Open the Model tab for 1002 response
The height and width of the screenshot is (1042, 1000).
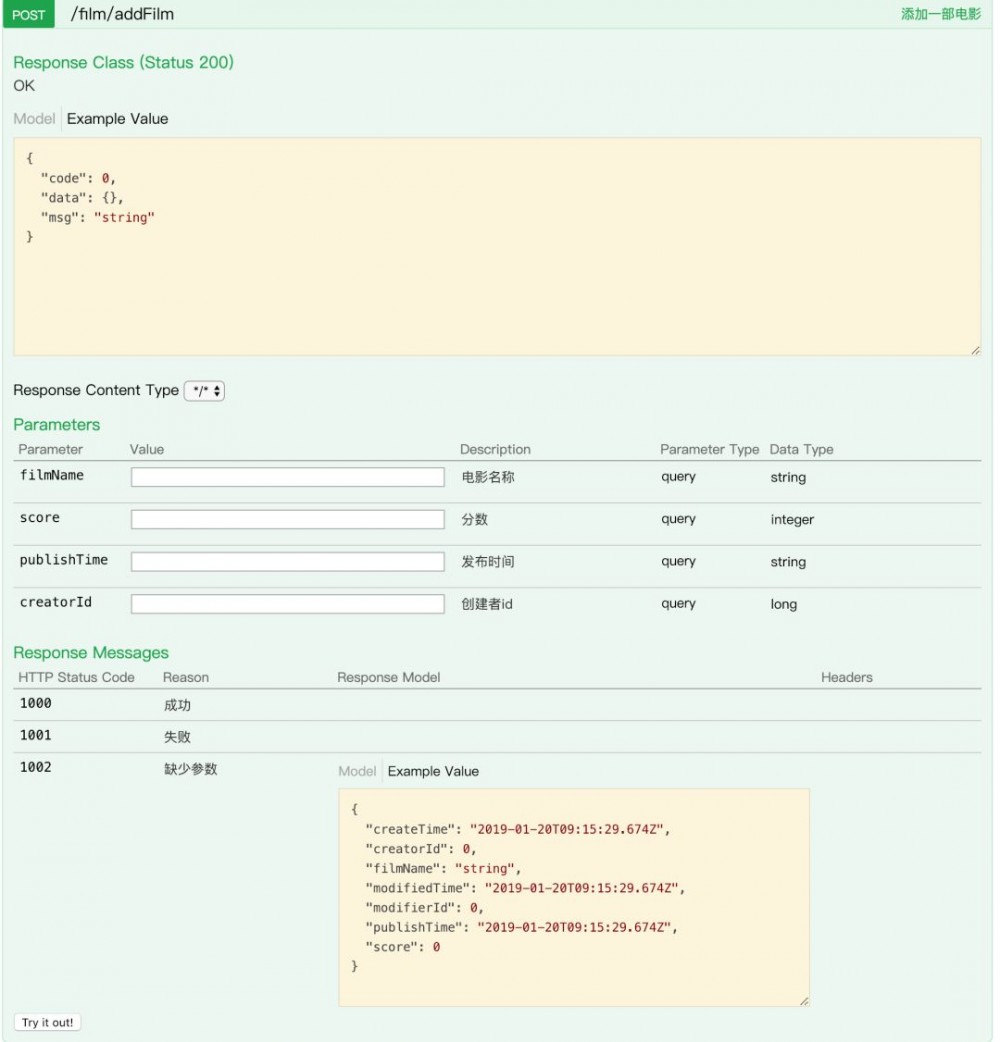coord(357,771)
